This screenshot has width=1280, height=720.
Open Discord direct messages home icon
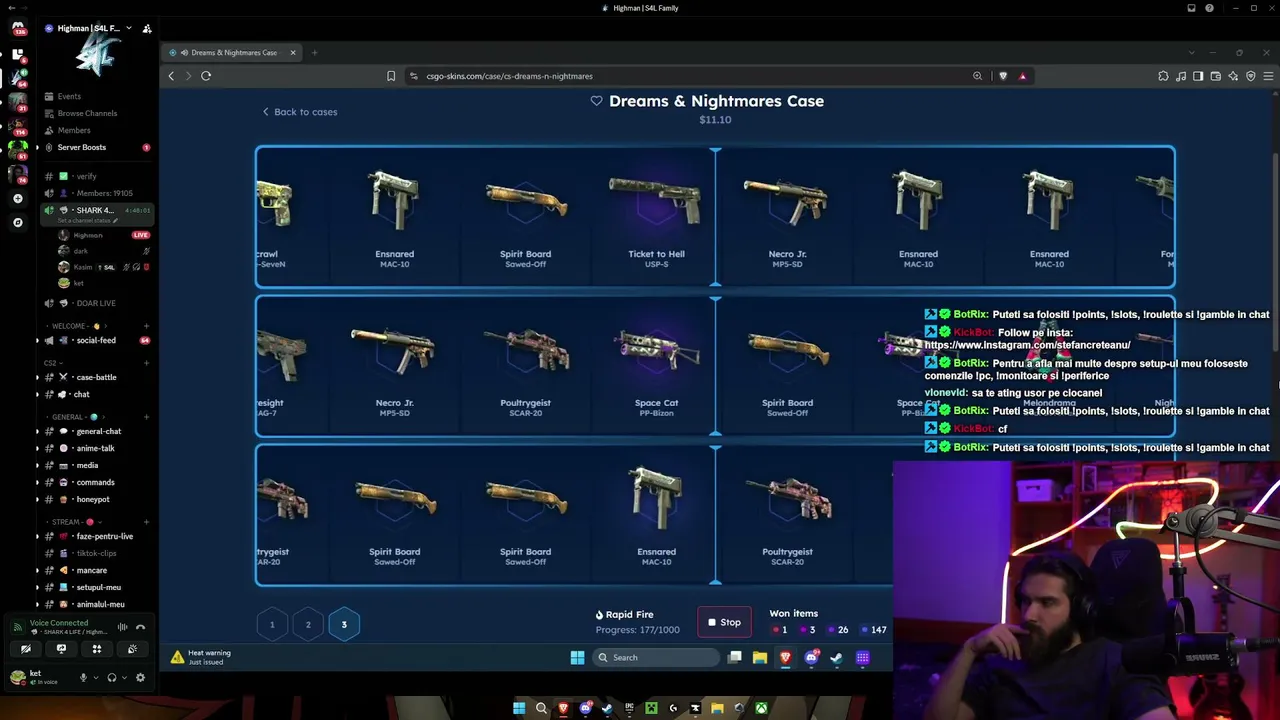click(18, 28)
